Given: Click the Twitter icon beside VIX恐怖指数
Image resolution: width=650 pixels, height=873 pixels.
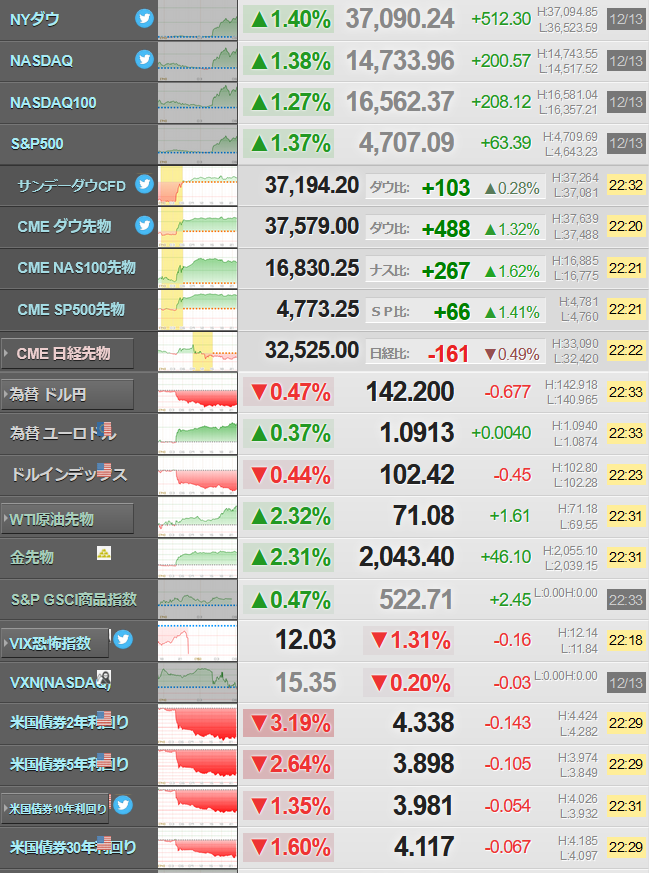Looking at the screenshot, I should point(123,639).
